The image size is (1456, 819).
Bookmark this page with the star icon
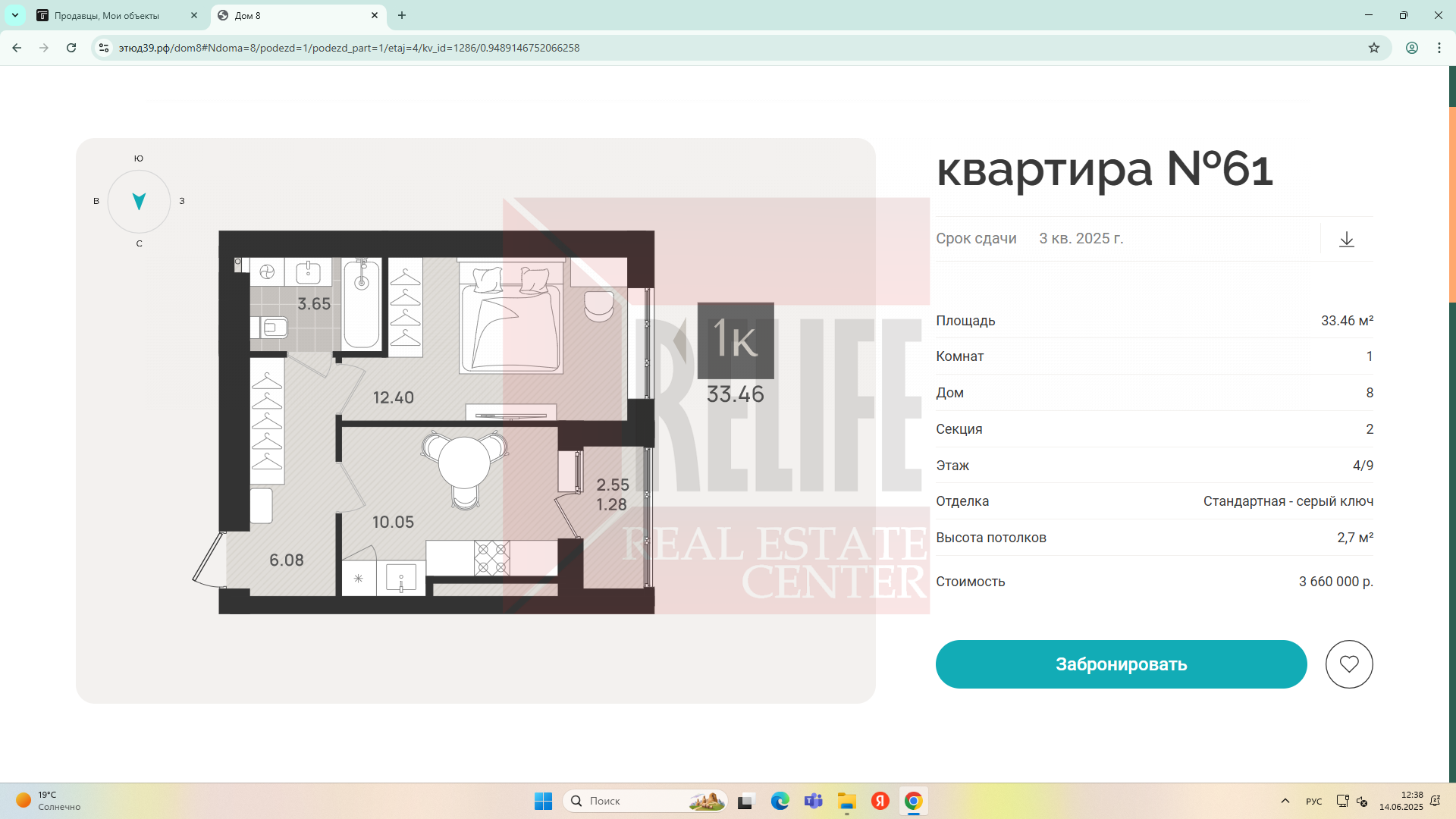[1374, 48]
